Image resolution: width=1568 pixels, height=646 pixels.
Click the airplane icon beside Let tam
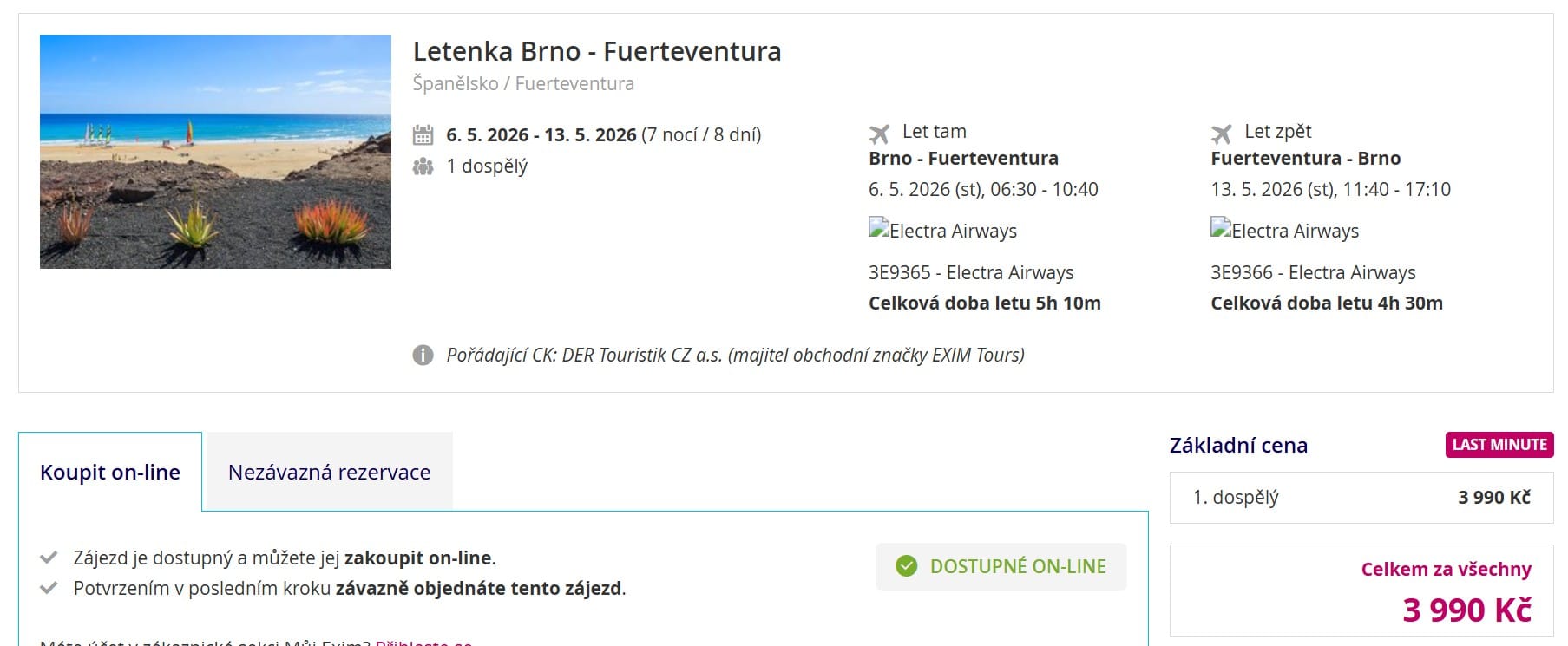879,134
